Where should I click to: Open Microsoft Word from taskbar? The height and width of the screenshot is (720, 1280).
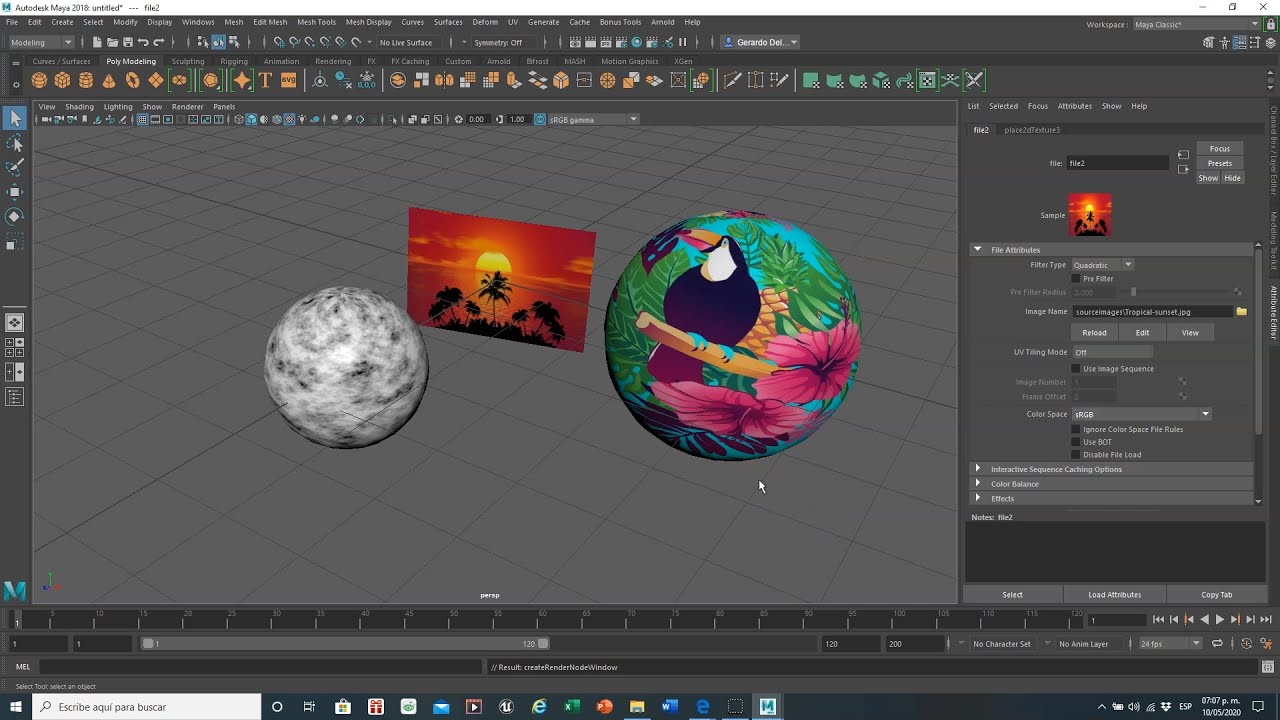point(669,707)
